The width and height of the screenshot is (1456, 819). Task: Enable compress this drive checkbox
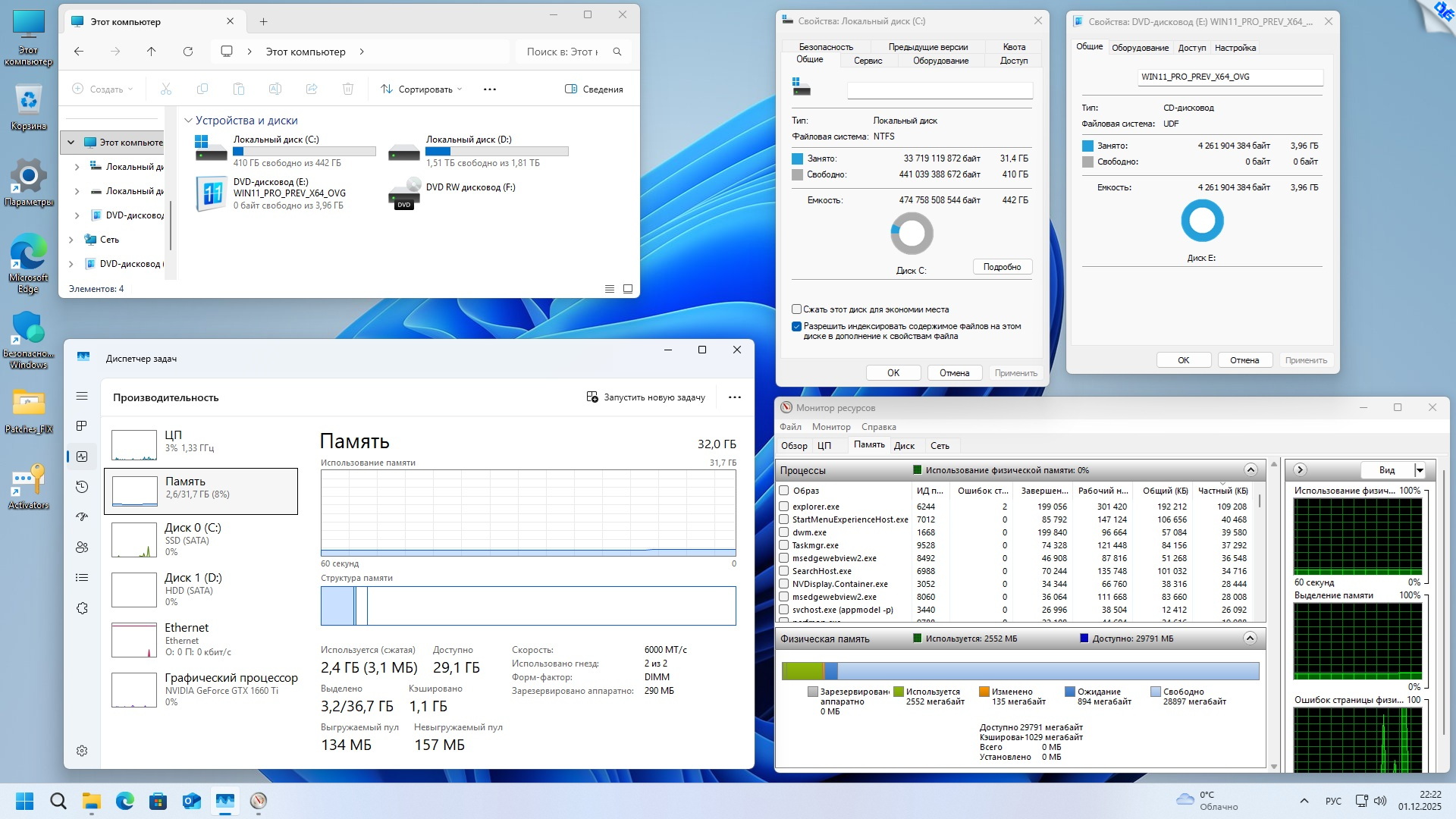(x=796, y=309)
